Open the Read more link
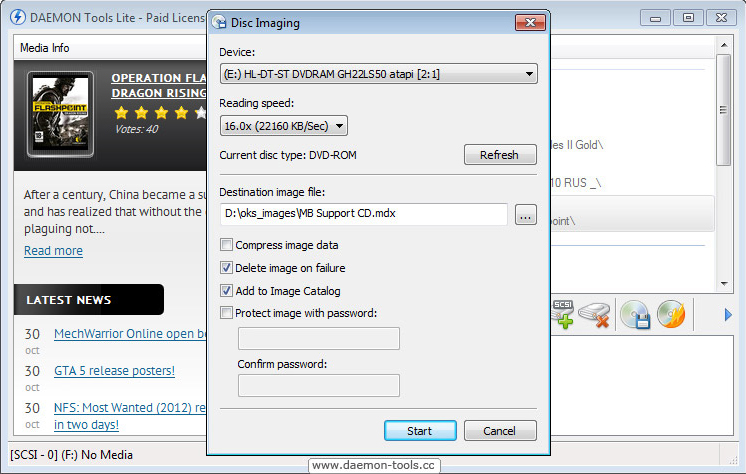 [x=53, y=250]
